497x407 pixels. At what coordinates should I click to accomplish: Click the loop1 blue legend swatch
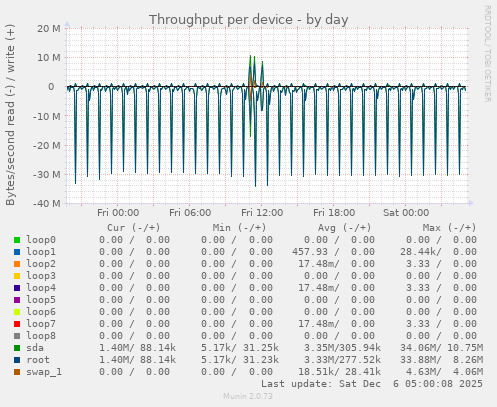[17, 252]
